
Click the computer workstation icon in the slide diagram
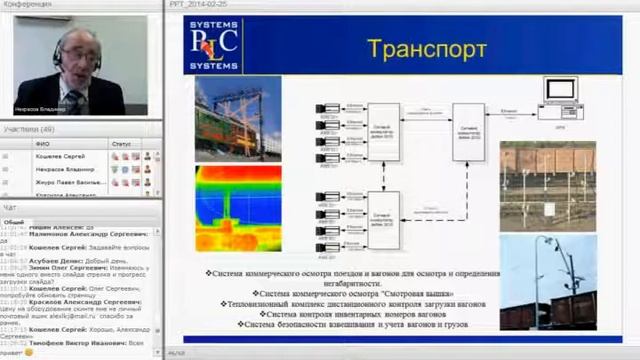(561, 99)
